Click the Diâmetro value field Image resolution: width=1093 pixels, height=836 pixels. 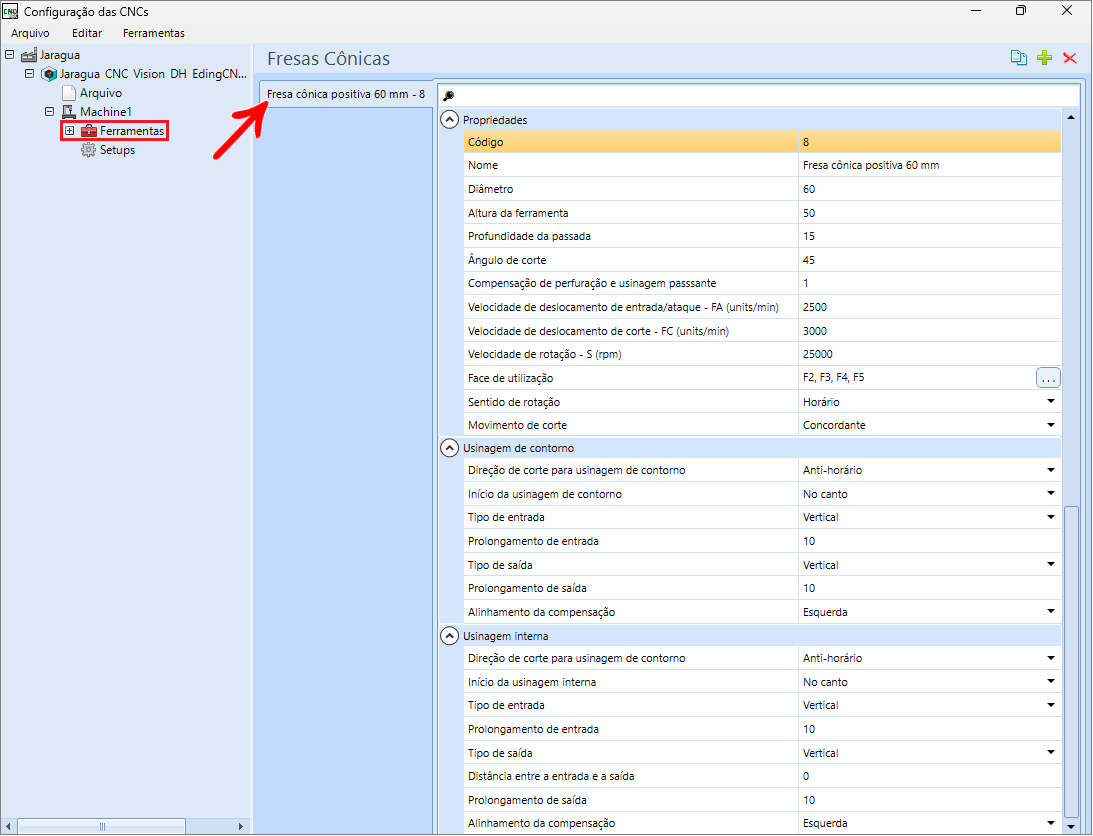click(928, 189)
